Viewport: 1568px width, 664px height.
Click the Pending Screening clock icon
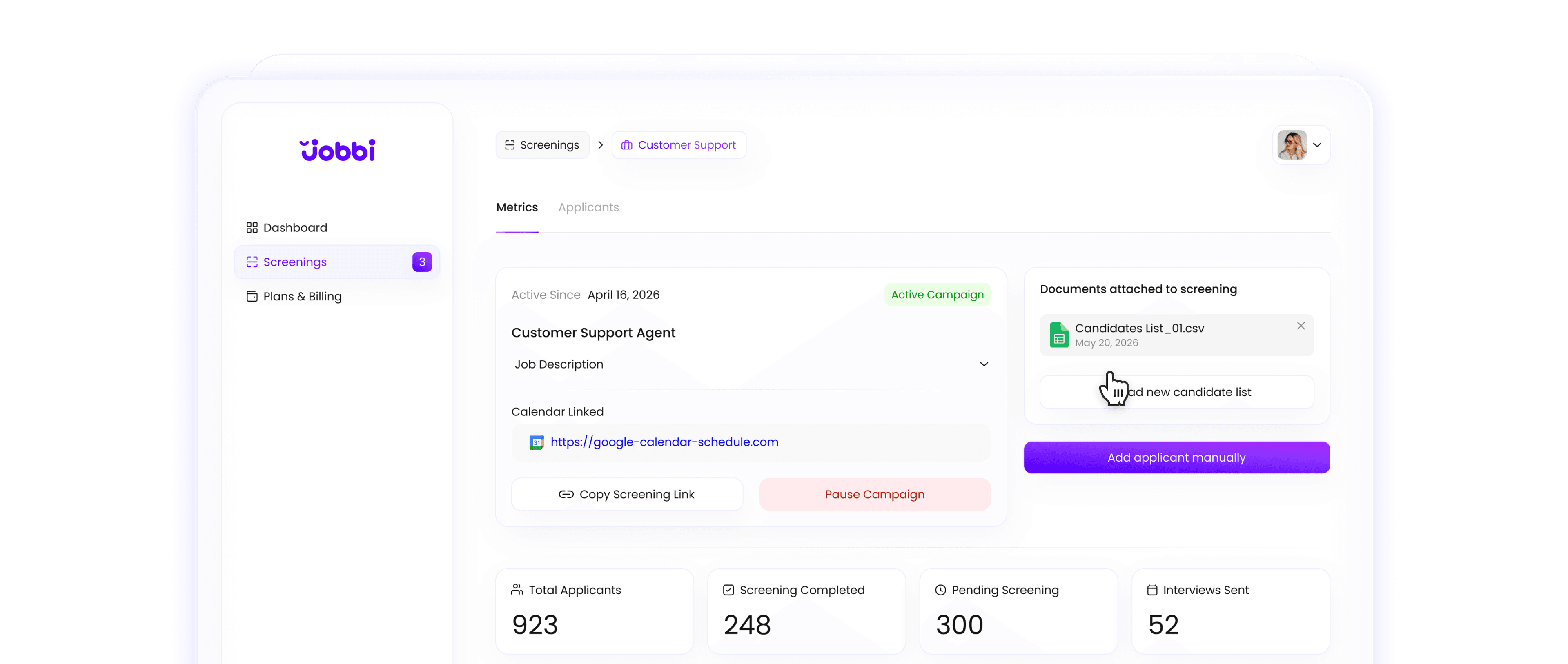coord(940,590)
